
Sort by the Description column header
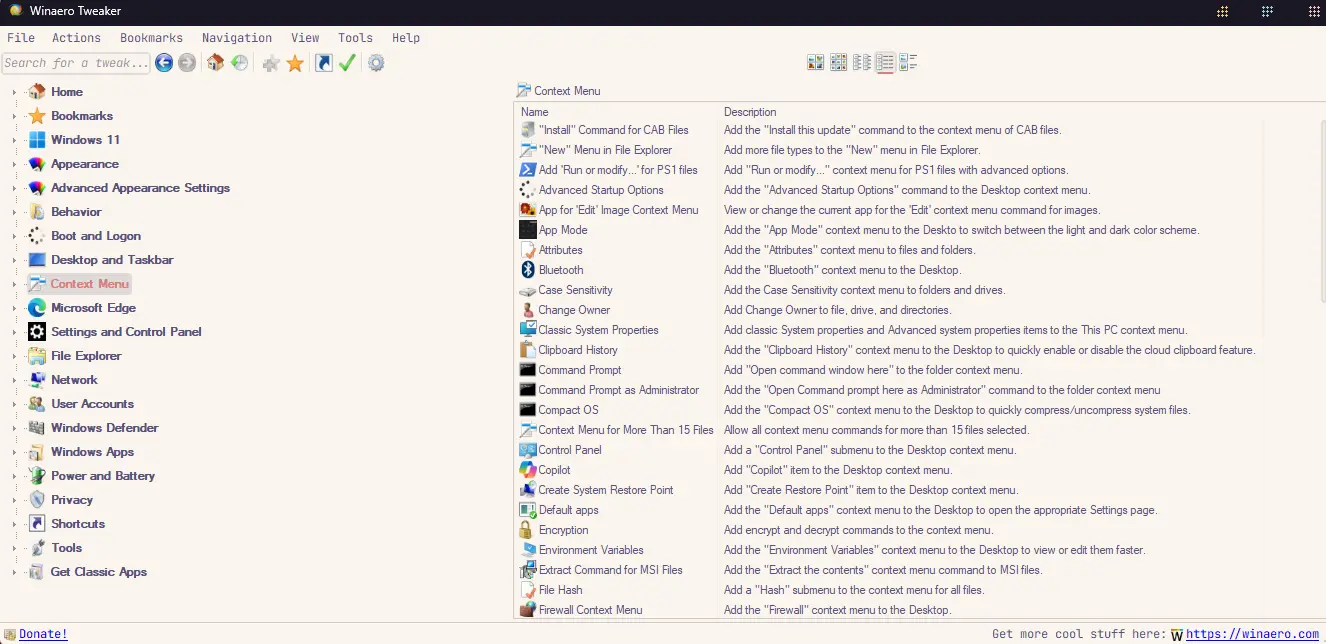pos(750,112)
